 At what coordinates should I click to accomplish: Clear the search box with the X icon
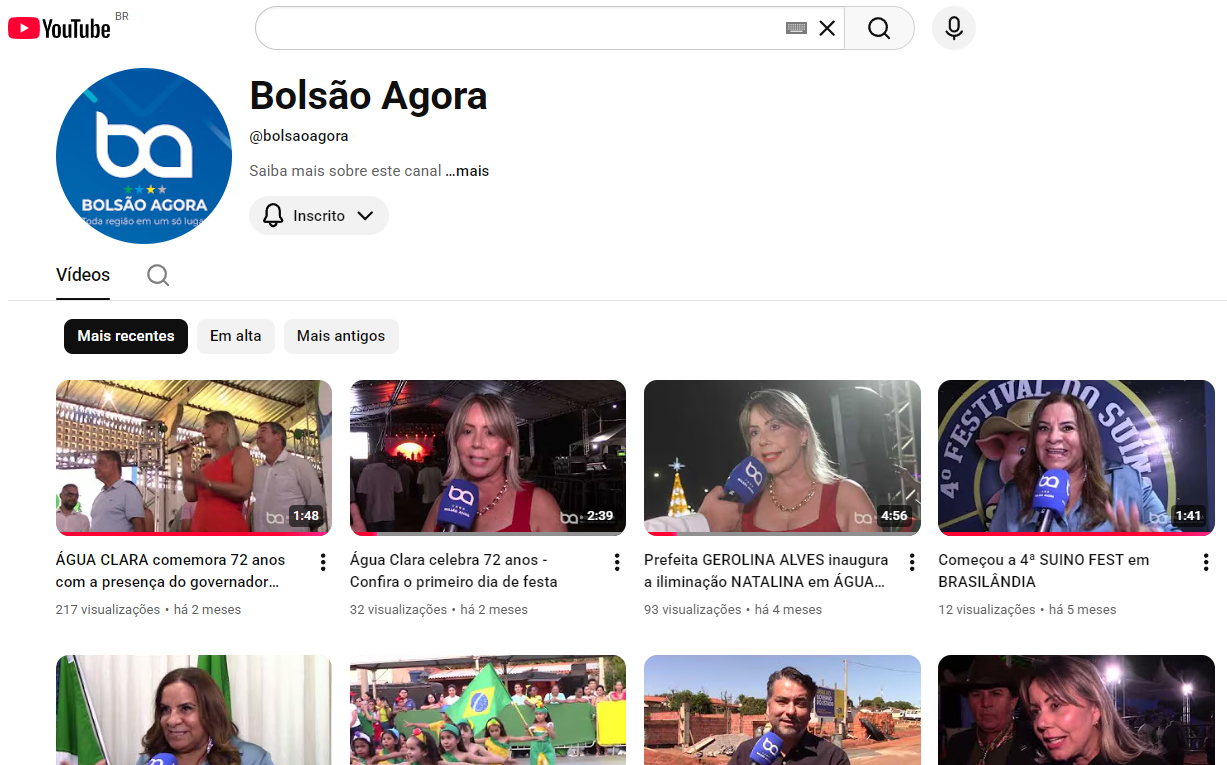pyautogui.click(x=827, y=28)
